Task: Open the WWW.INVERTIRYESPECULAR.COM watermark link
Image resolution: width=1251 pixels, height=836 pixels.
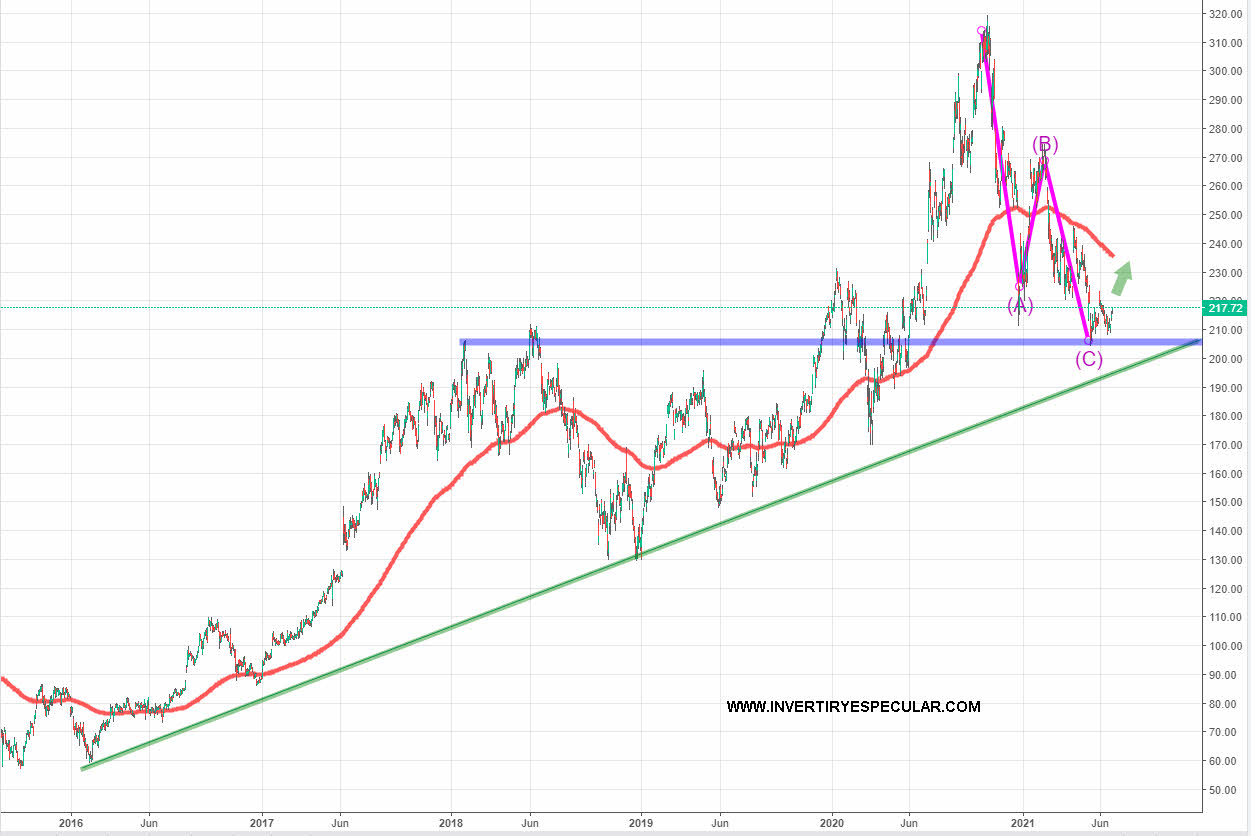Action: pyautogui.click(x=853, y=707)
